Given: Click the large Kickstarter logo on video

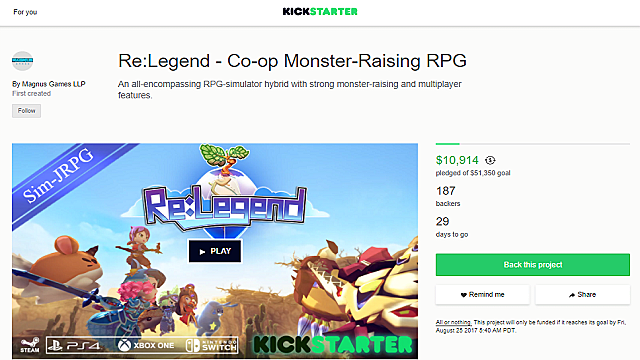Looking at the screenshot, I should coord(333,345).
